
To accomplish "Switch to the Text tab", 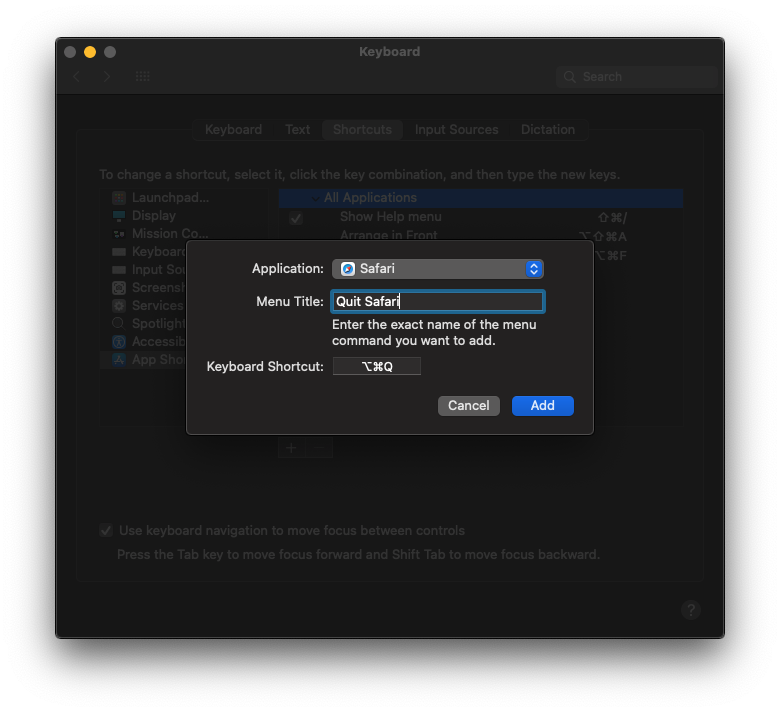I will (x=297, y=129).
